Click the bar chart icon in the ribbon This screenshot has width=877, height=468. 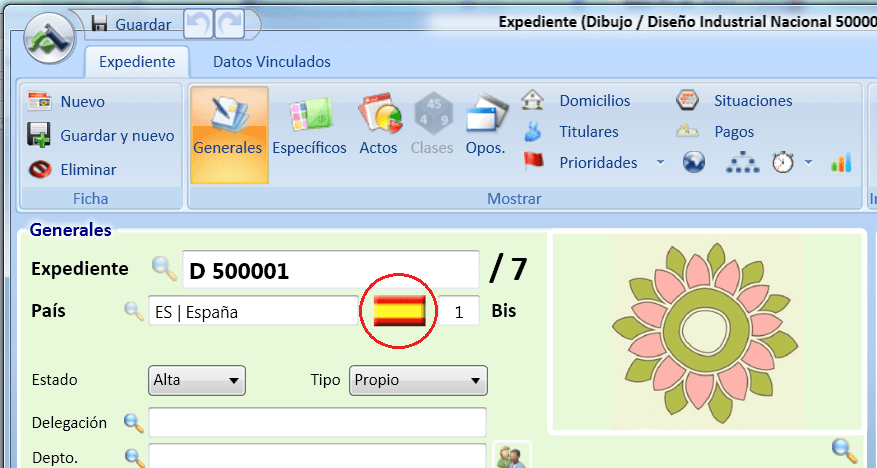[841, 163]
